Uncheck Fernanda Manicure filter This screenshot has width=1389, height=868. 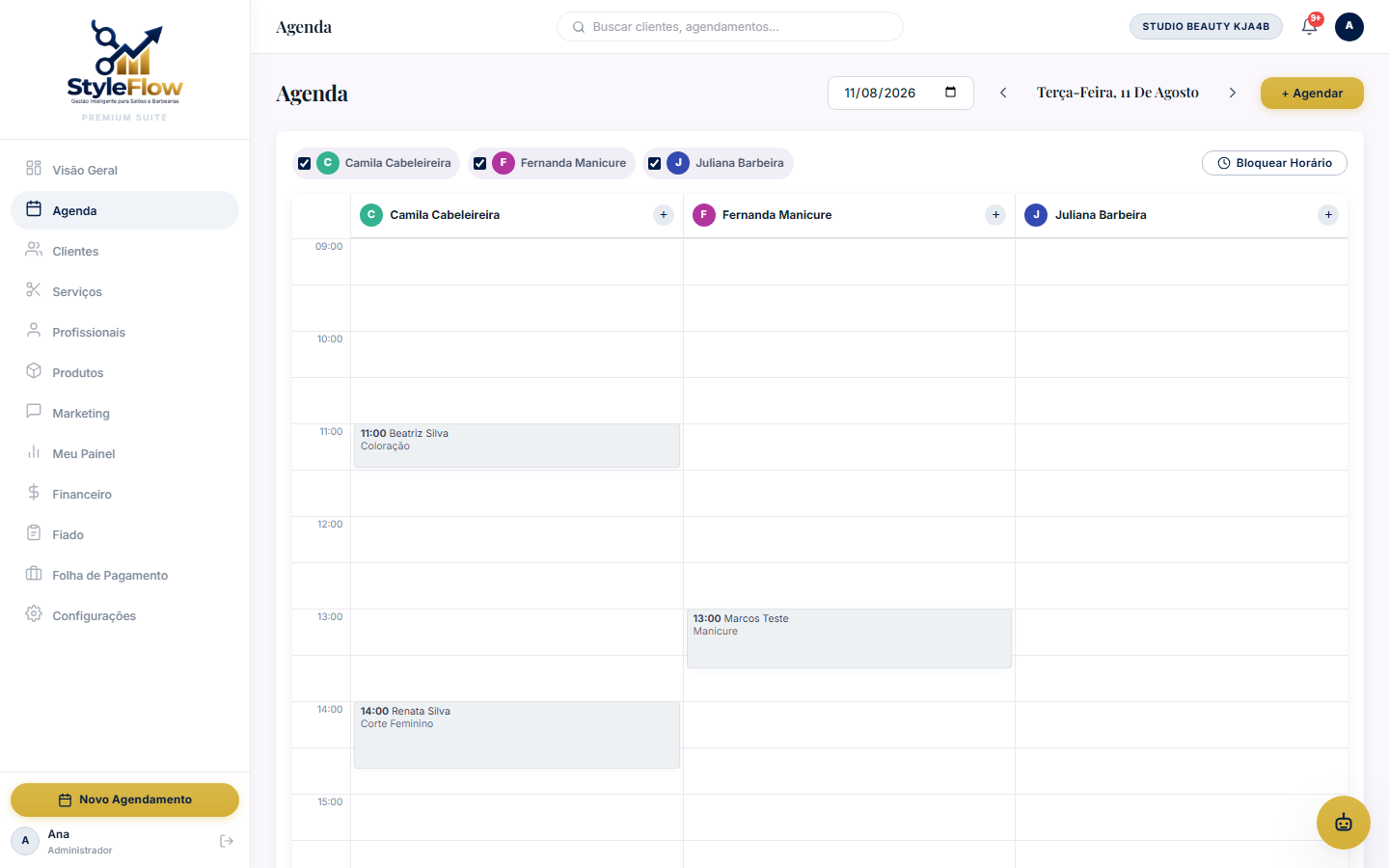(479, 163)
